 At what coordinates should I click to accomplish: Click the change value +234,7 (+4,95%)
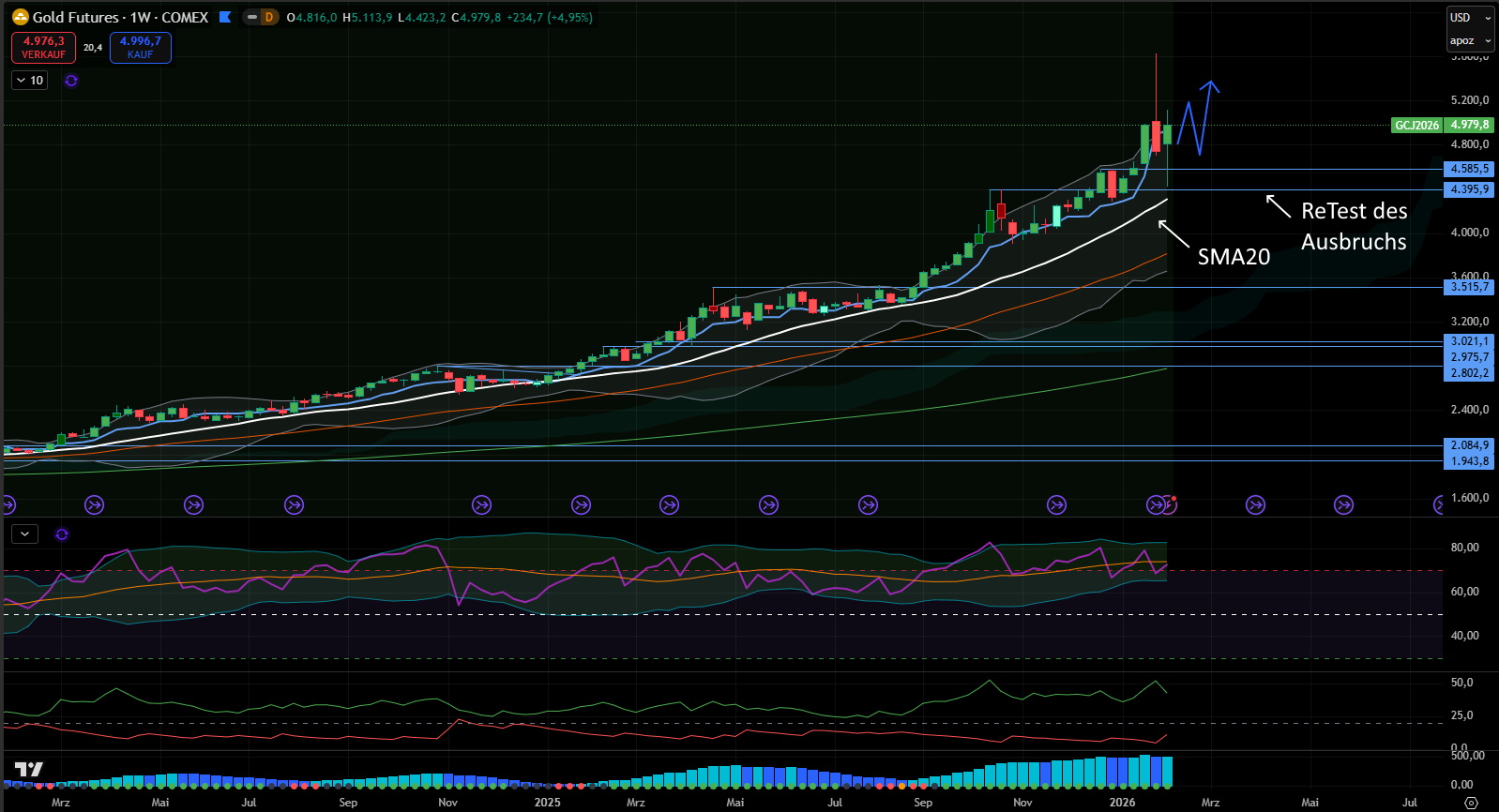(x=550, y=17)
